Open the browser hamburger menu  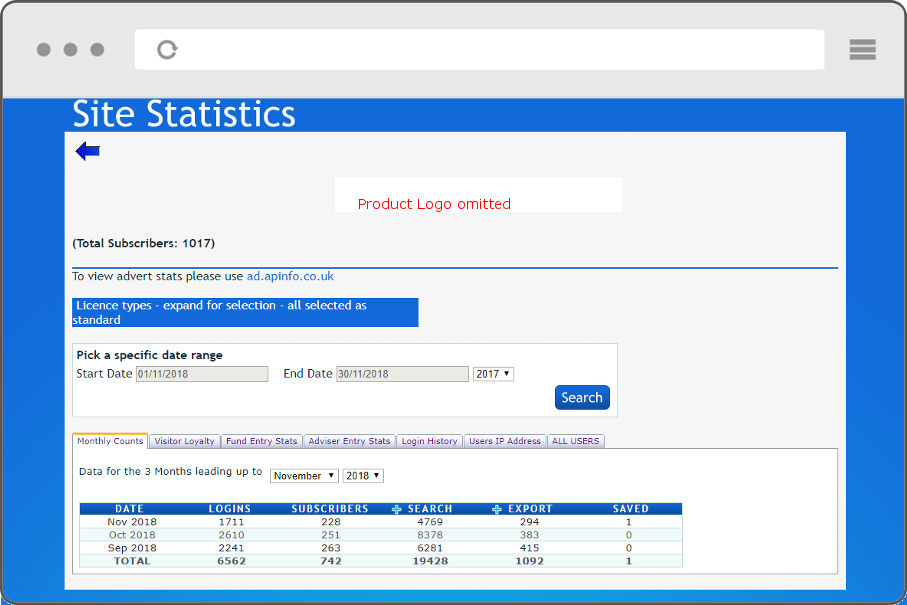862,49
